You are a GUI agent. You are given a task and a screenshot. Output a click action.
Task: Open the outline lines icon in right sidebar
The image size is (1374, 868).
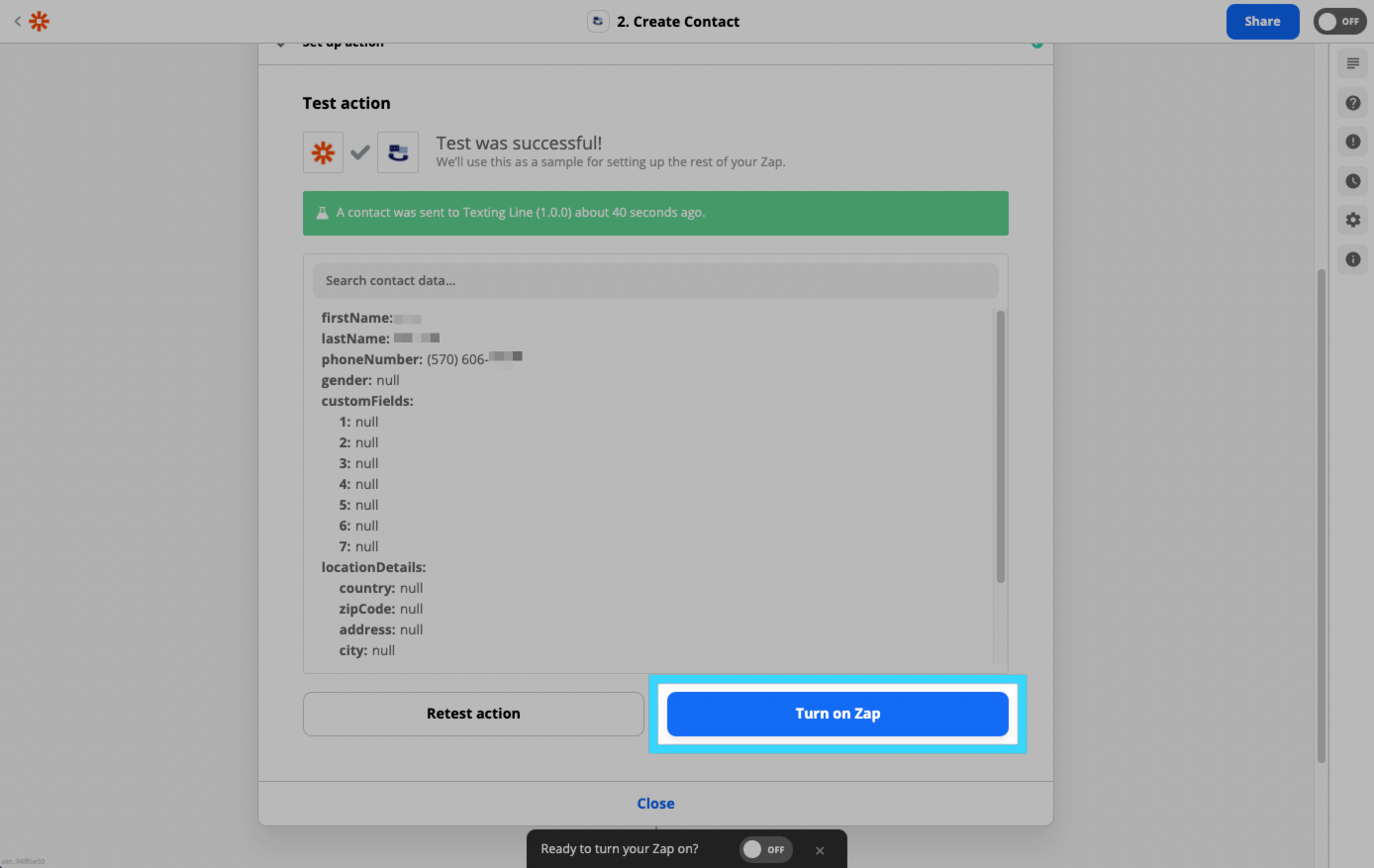(x=1353, y=63)
